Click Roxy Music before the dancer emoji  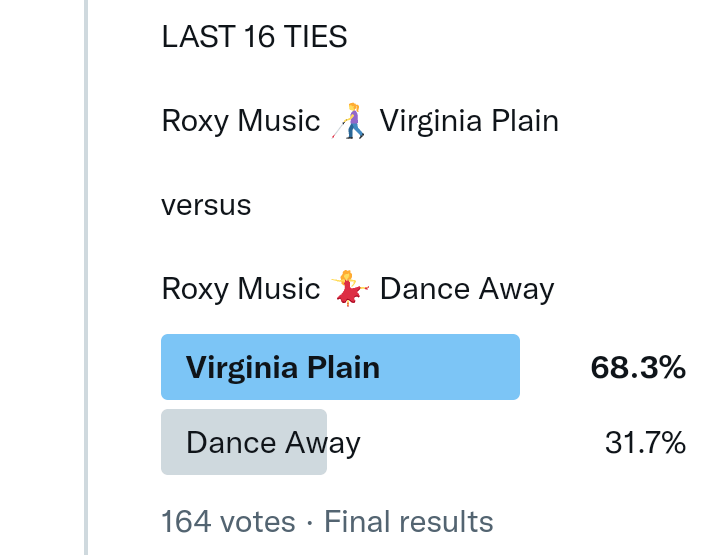(x=240, y=289)
